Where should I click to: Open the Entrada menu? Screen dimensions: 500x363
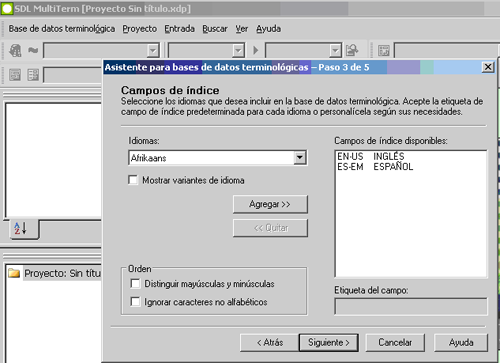pos(179,29)
